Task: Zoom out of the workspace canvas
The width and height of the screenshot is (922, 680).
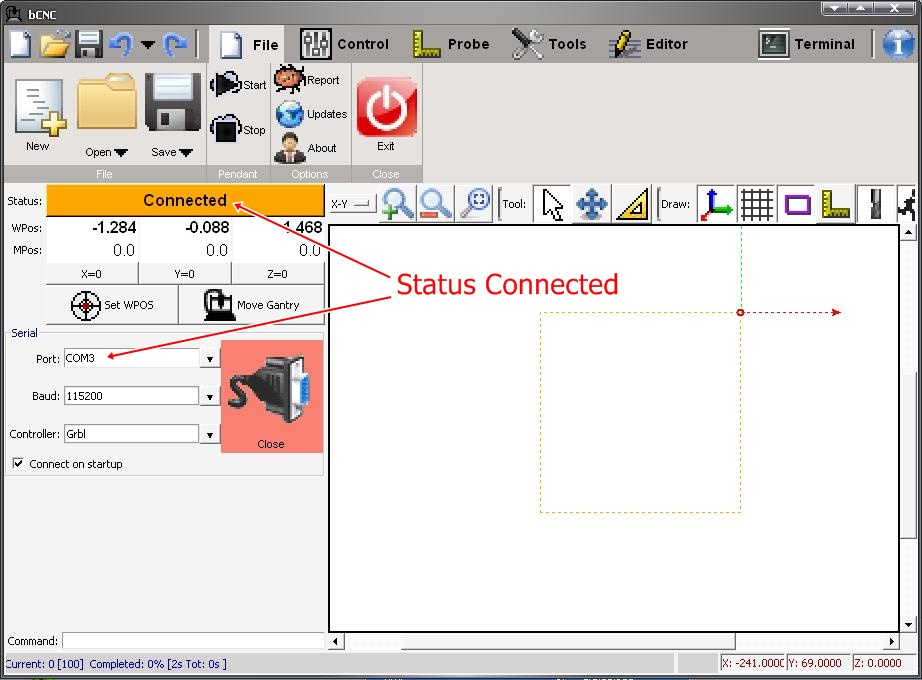Action: [435, 204]
